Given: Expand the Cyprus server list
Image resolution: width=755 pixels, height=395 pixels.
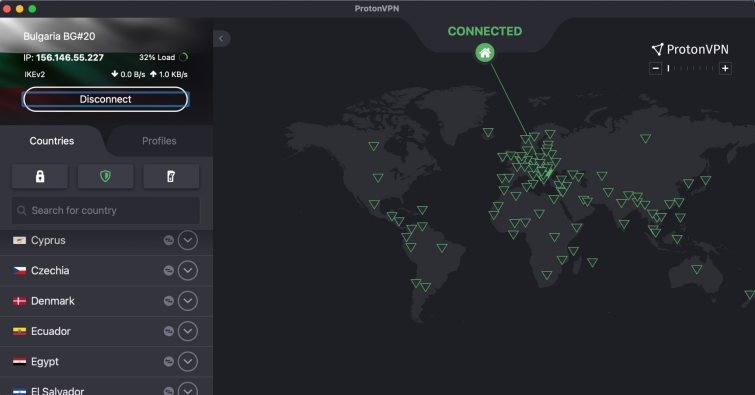Looking at the screenshot, I should coord(188,240).
